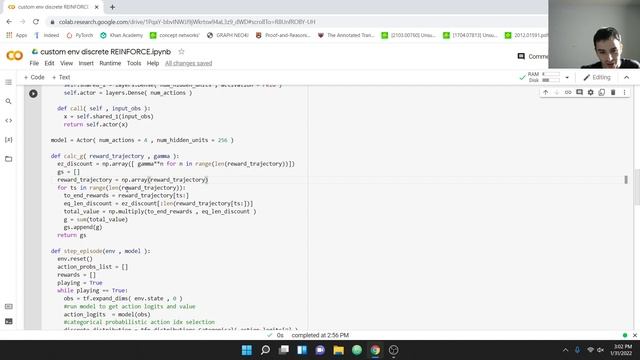Image resolution: width=640 pixels, height=360 pixels.
Task: Open the Insert menu
Action: pos(86,63)
